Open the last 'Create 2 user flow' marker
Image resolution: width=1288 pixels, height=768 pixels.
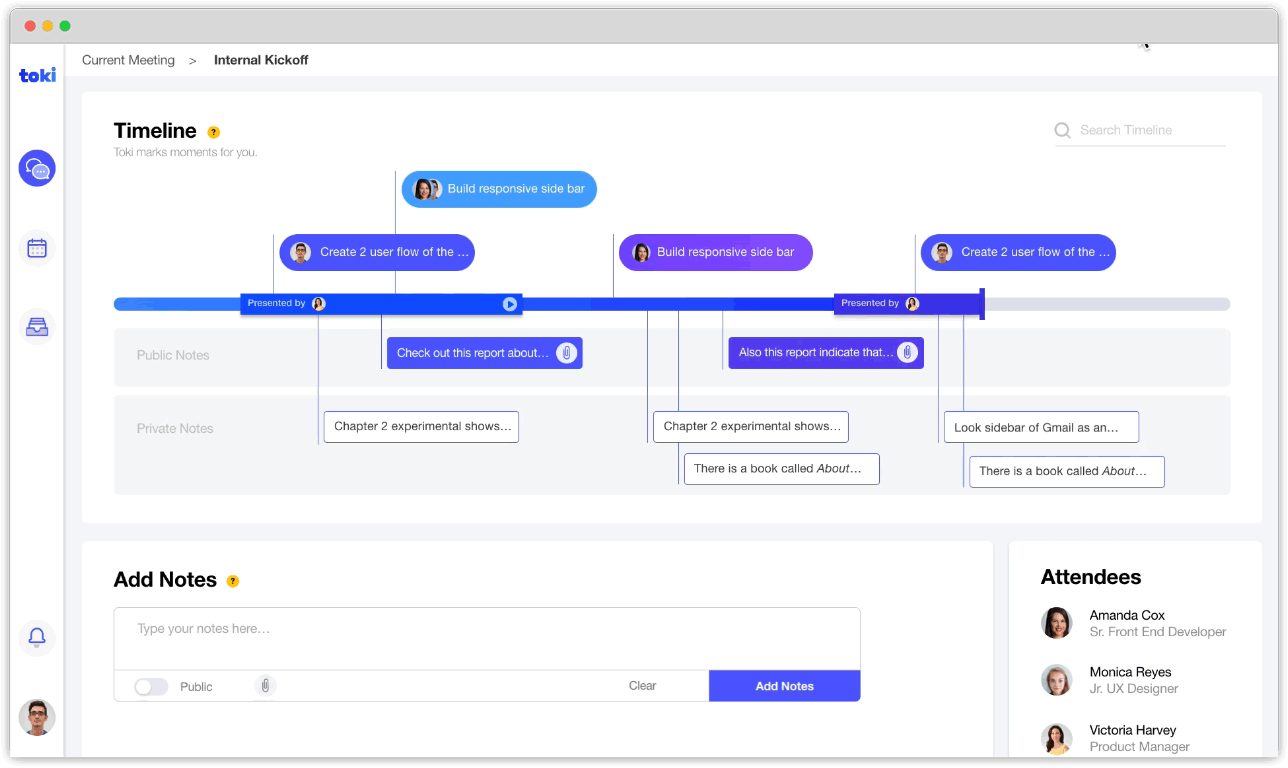click(1018, 252)
